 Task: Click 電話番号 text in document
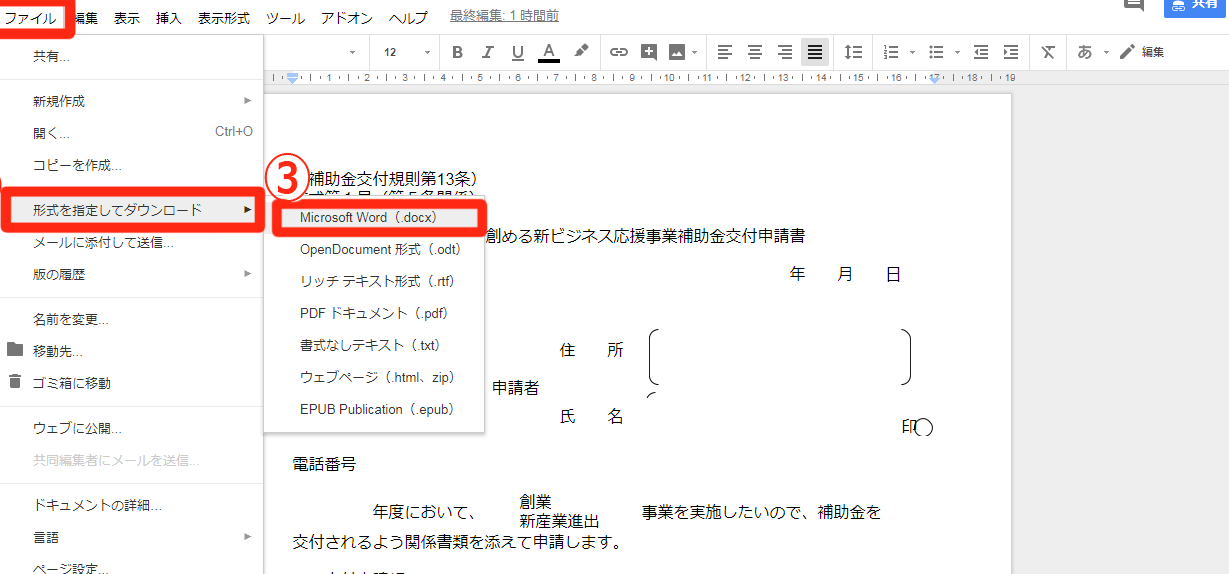click(324, 464)
